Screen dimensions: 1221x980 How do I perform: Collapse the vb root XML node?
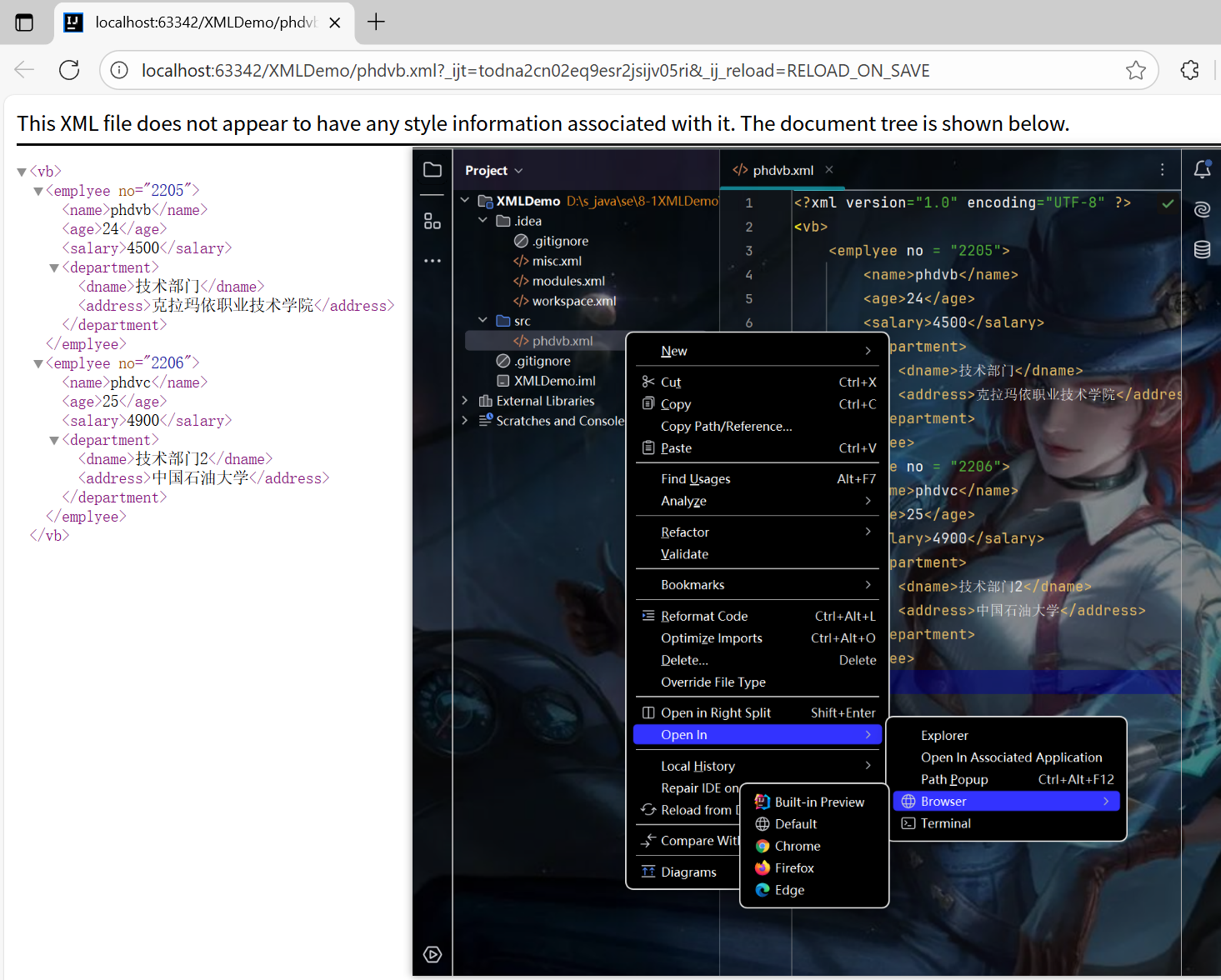pyautogui.click(x=22, y=172)
